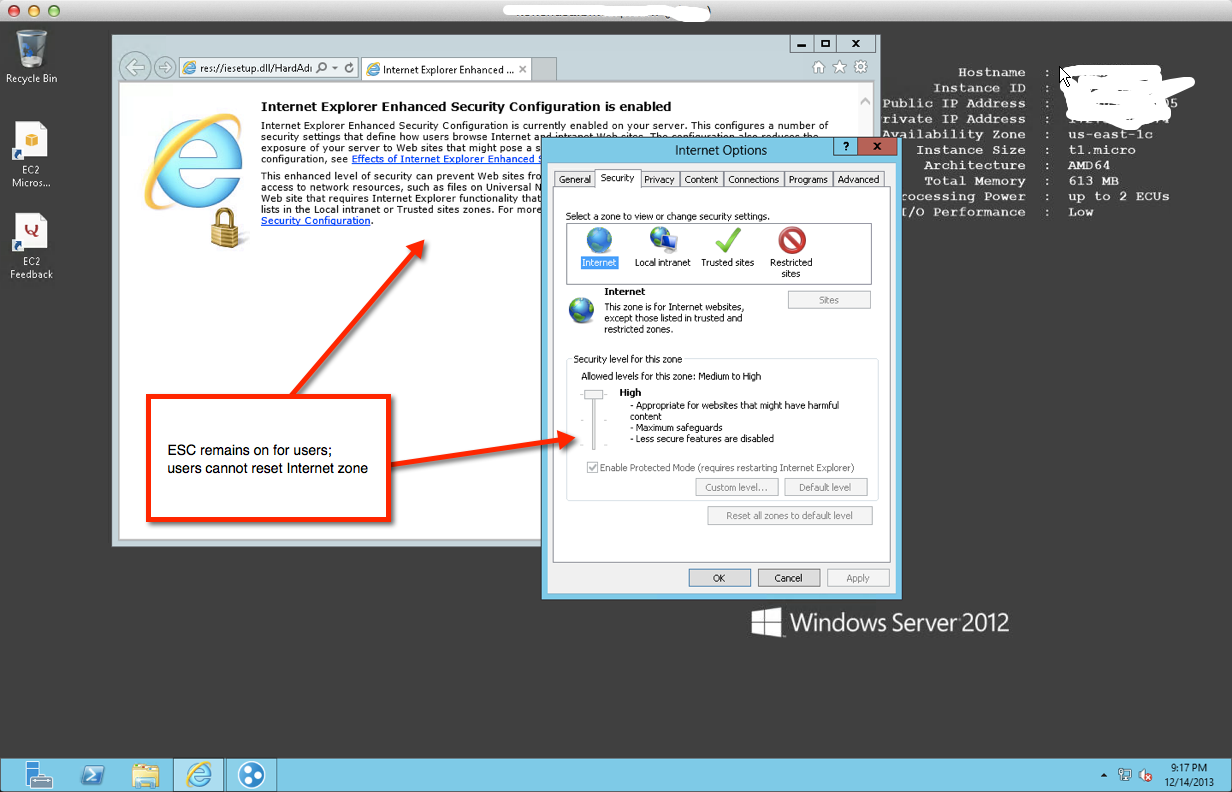The height and width of the screenshot is (792, 1232).
Task: Click the Internet Explorer Enhanced browser tab
Action: click(447, 69)
